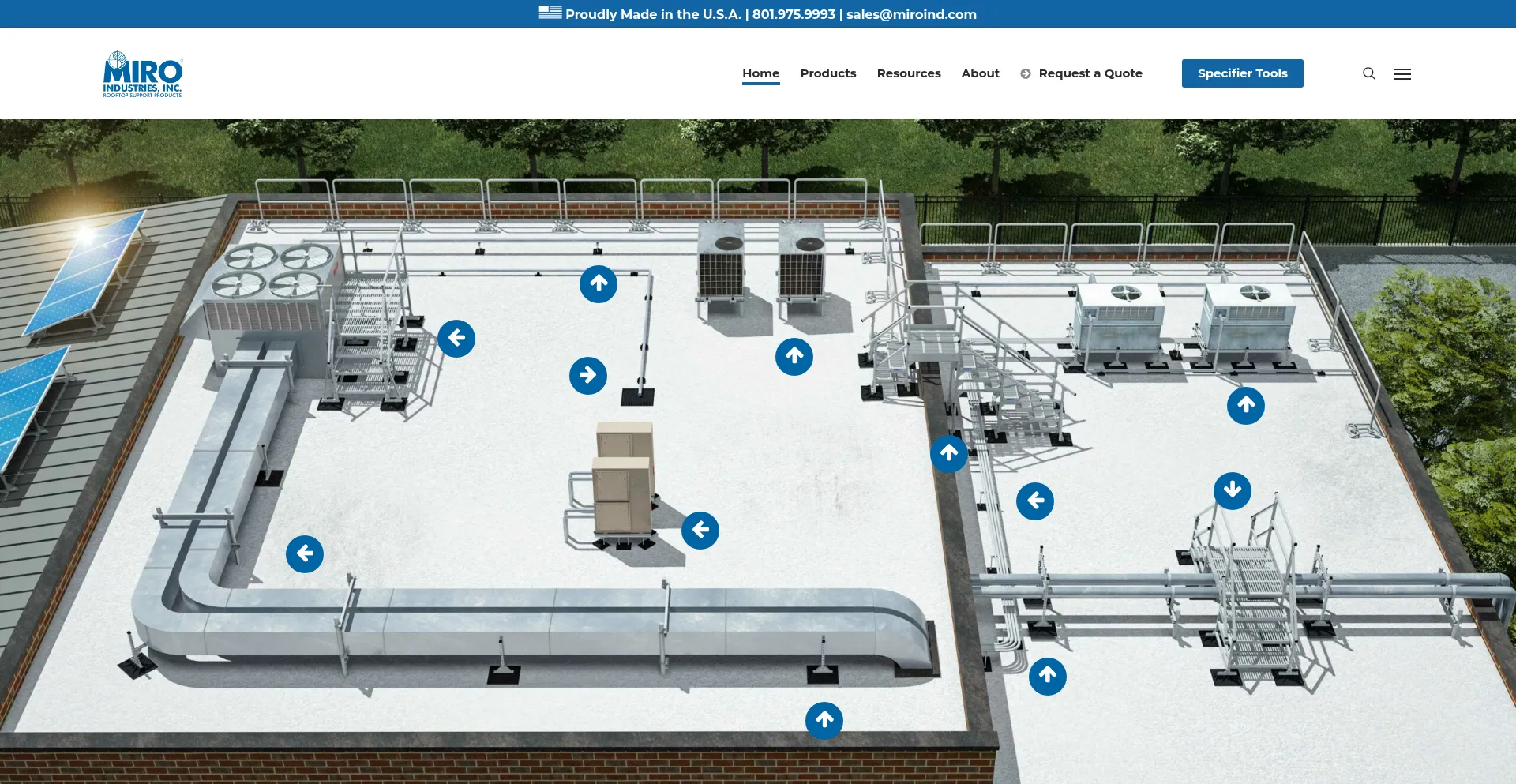Image resolution: width=1516 pixels, height=784 pixels.
Task: Open the Resources menu
Action: coord(908,73)
